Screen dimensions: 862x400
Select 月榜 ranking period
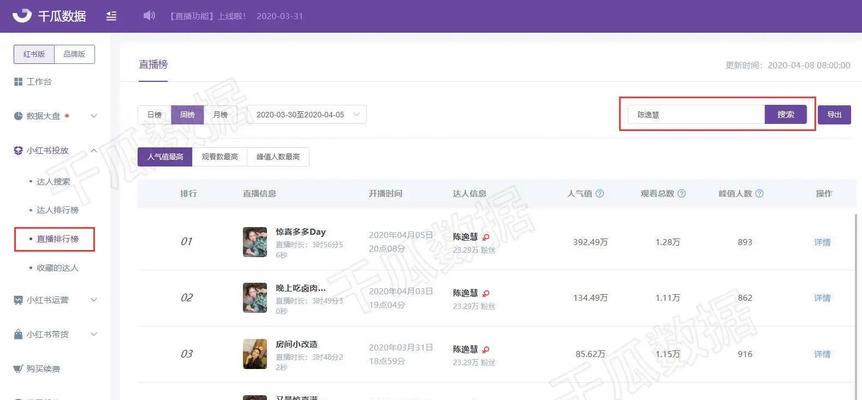tap(220, 114)
